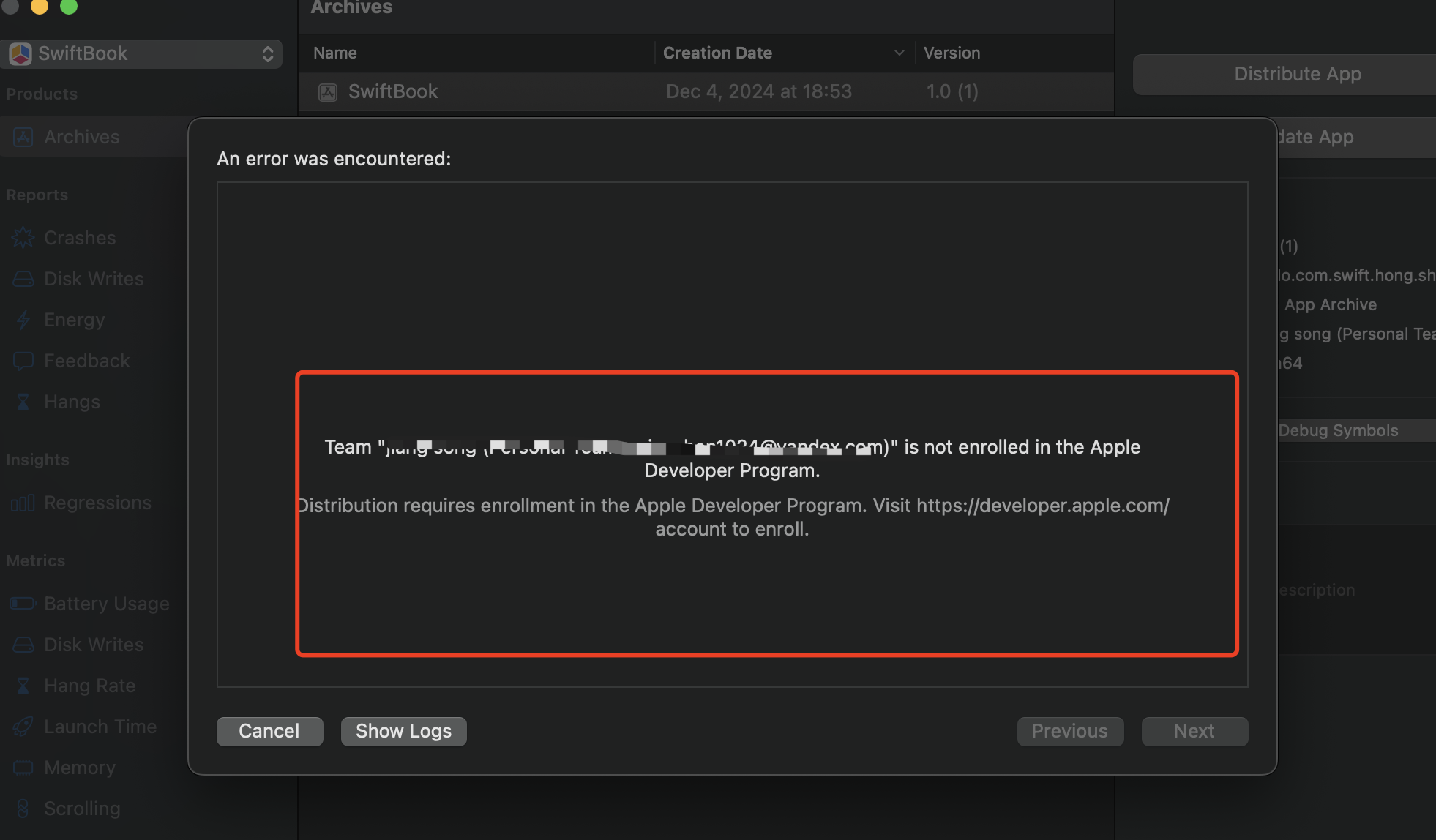Cancel the error dialog

[x=269, y=731]
